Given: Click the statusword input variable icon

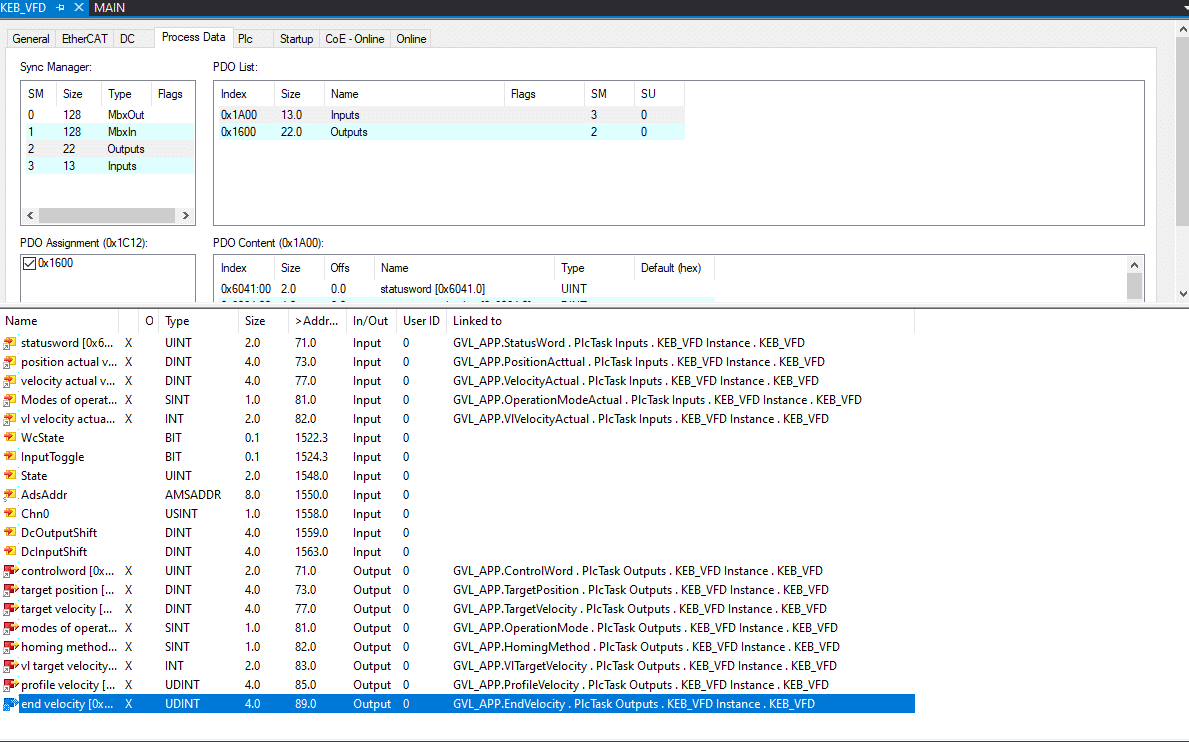Looking at the screenshot, I should [x=10, y=343].
